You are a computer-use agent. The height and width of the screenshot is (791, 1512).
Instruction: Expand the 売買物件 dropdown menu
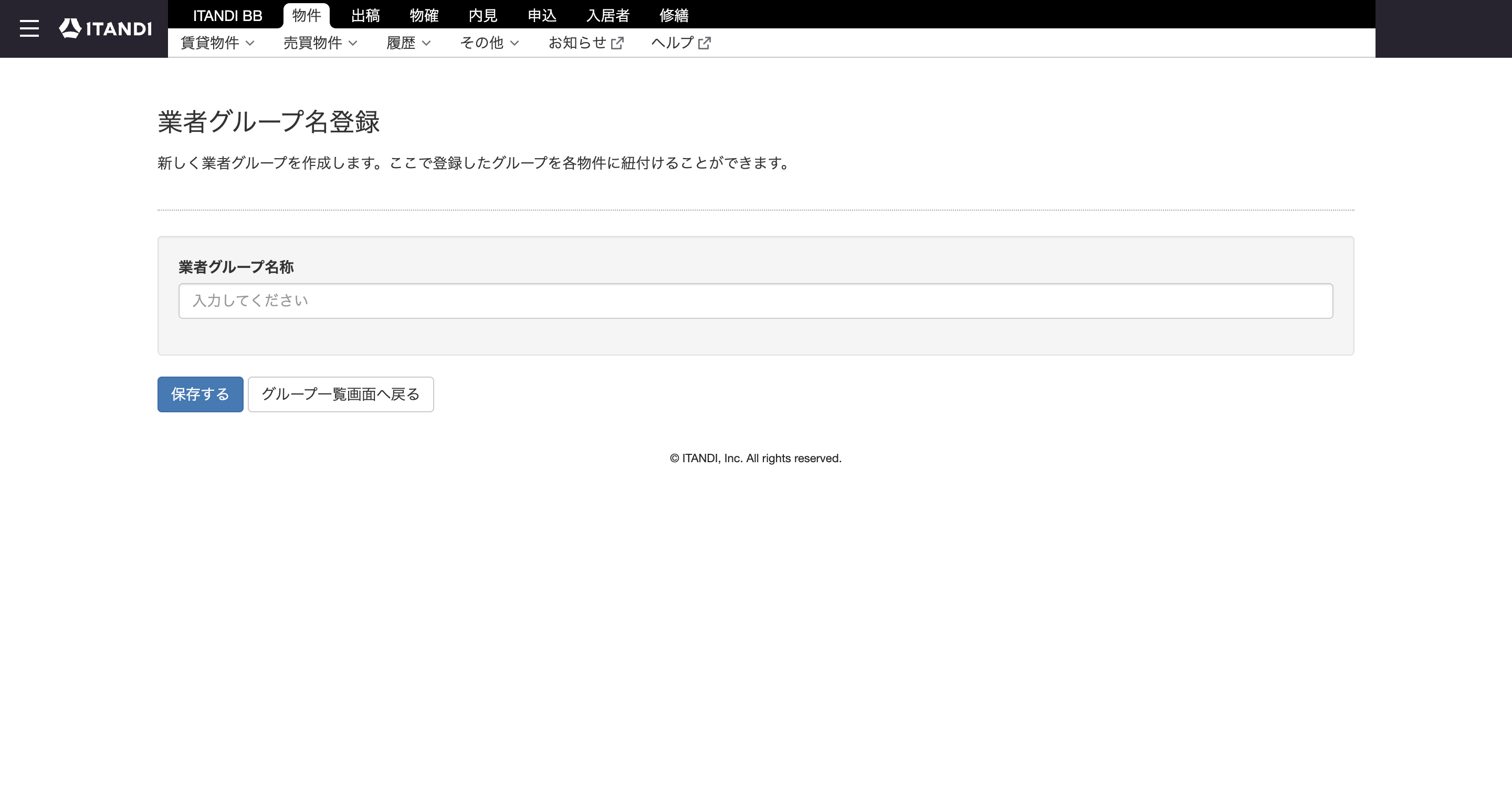320,43
